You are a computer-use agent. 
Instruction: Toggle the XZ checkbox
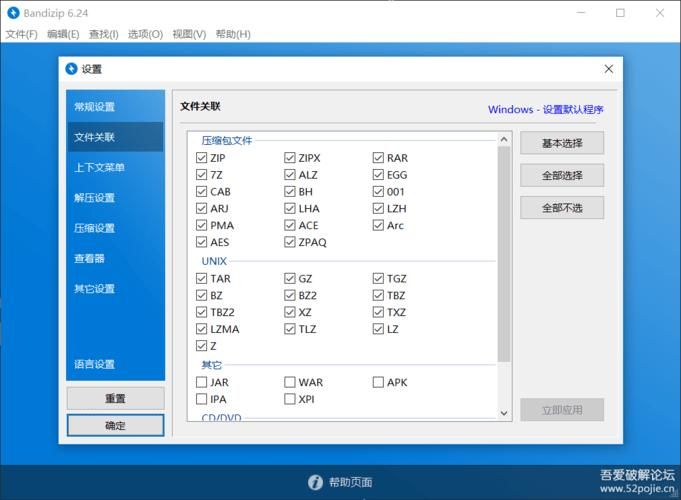point(290,312)
